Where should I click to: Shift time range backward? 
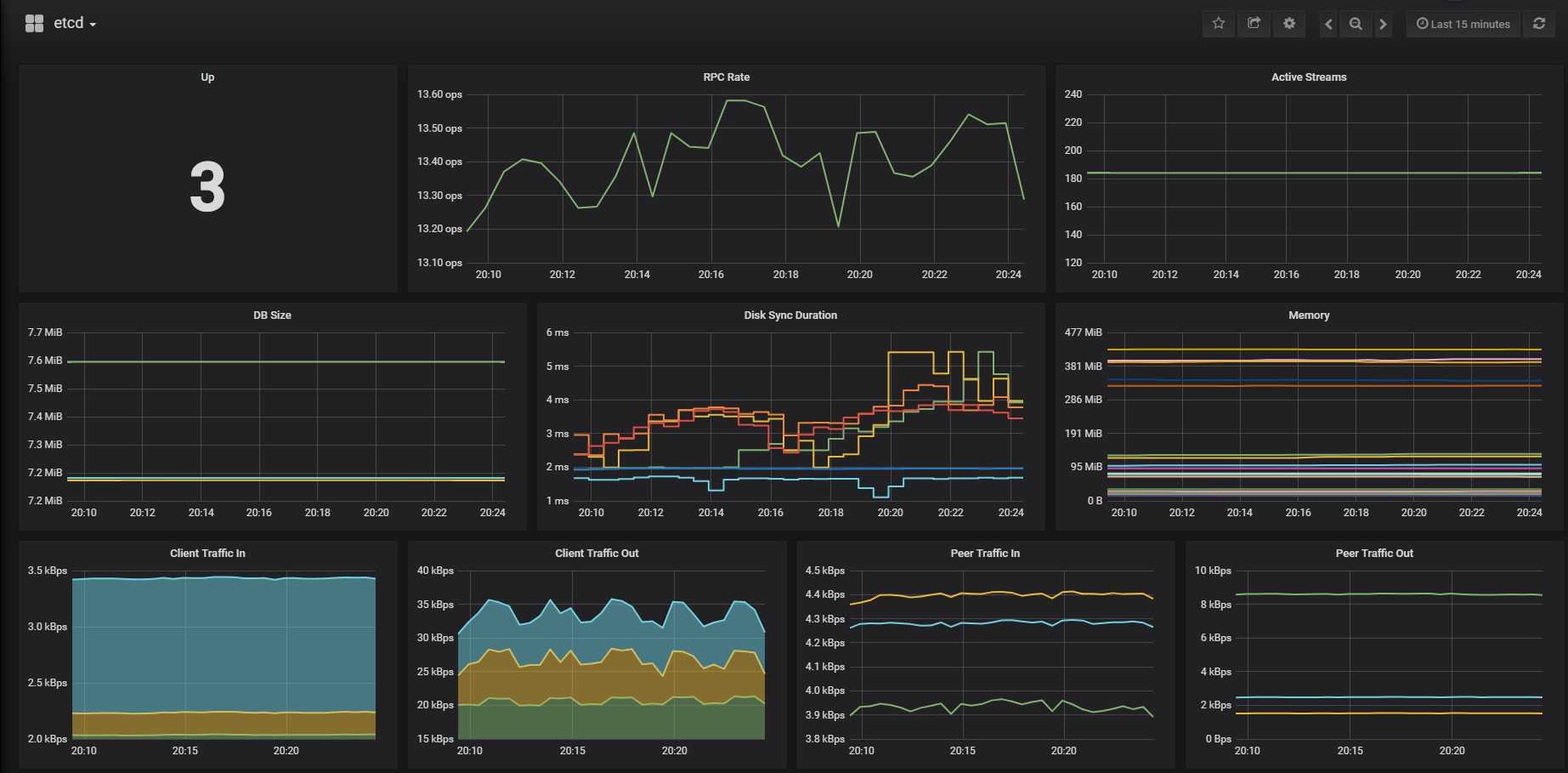(1328, 24)
